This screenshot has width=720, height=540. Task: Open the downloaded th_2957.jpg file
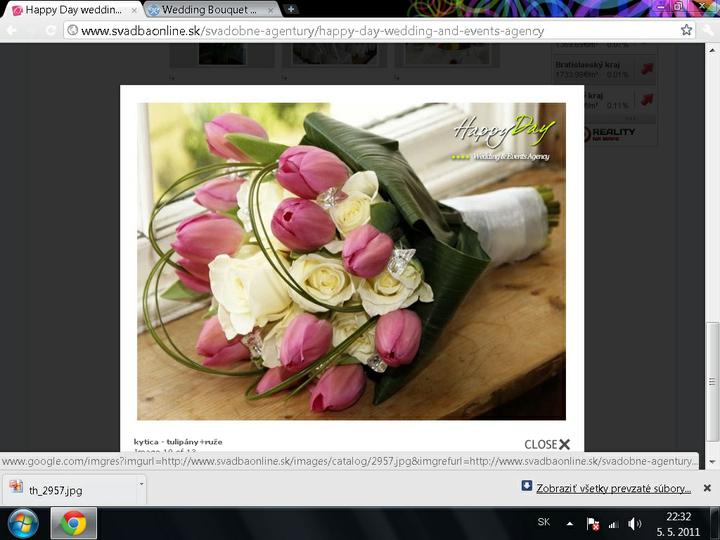pyautogui.click(x=57, y=490)
